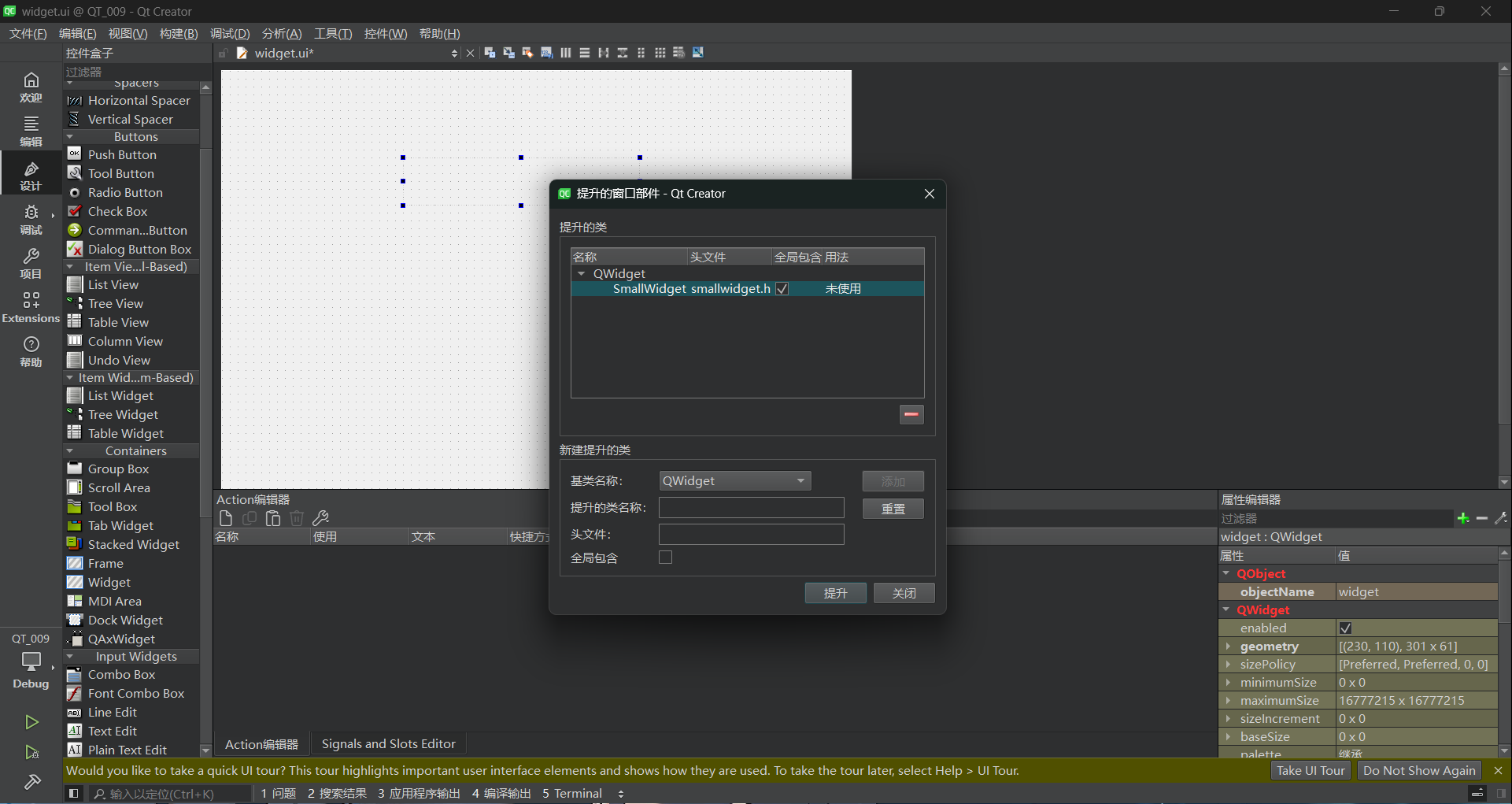This screenshot has width=1512, height=804.
Task: Toggle the enabled property checkbox
Action: 1345,628
